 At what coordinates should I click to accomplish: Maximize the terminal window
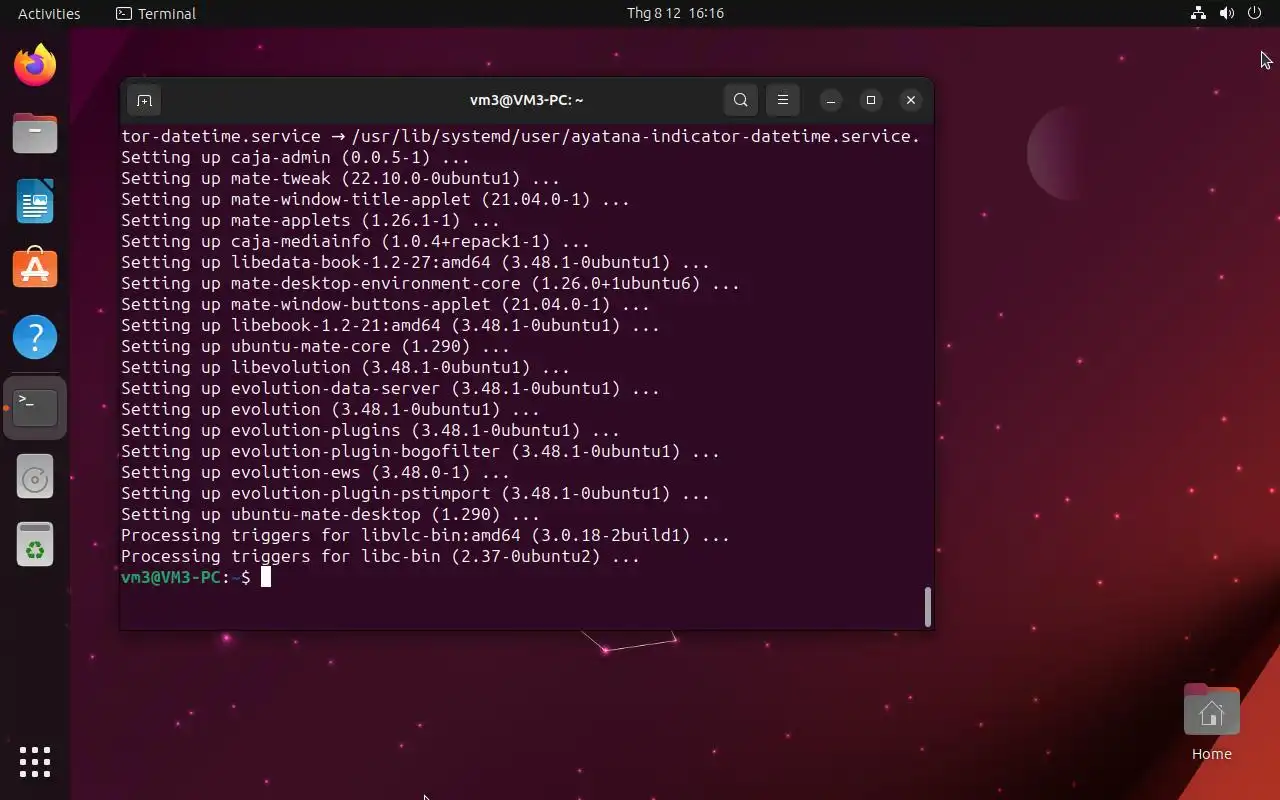click(x=871, y=100)
